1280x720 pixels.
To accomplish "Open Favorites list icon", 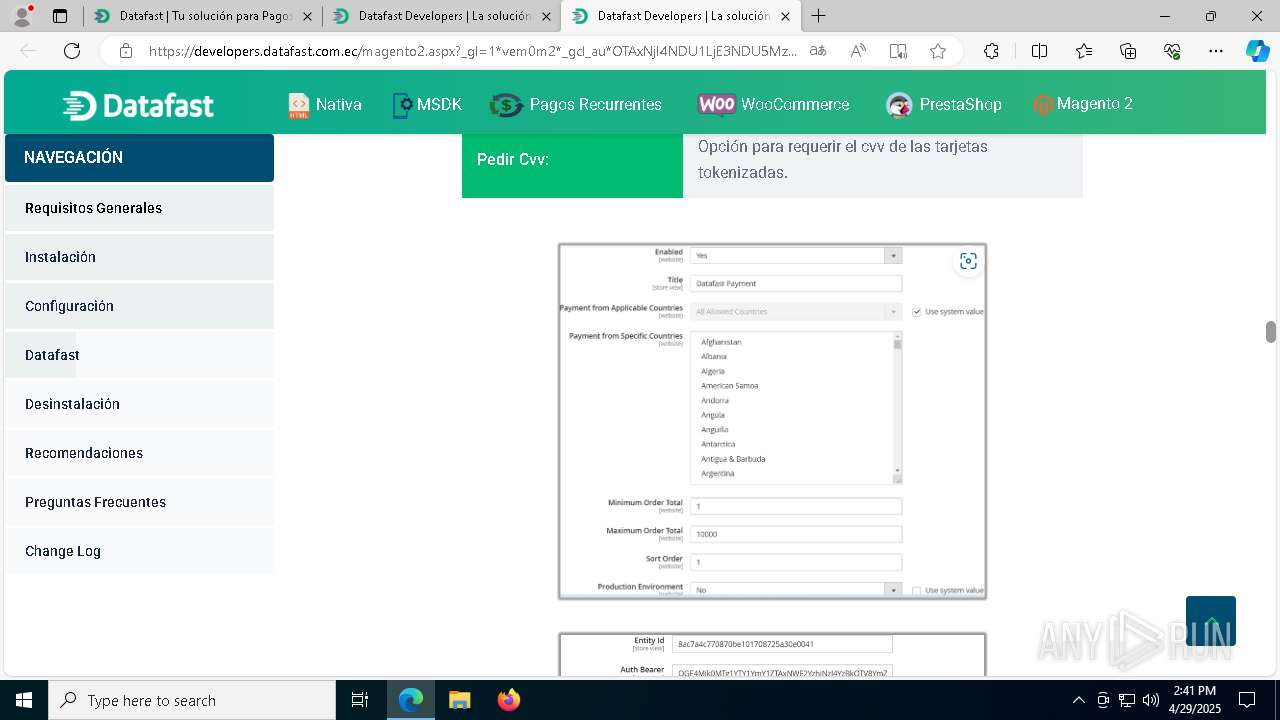I will [1084, 51].
